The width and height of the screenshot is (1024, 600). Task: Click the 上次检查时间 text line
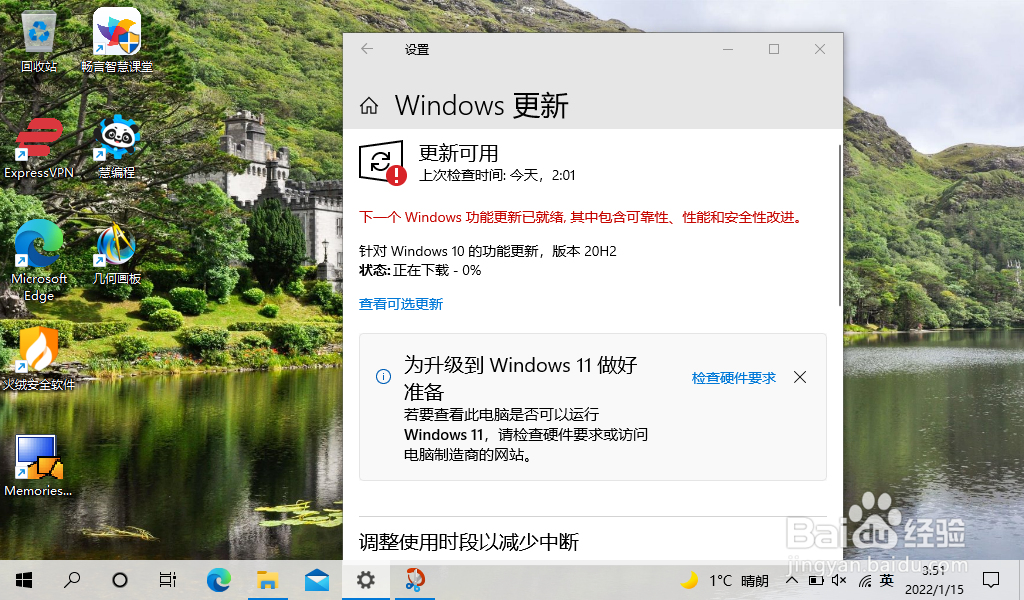(x=497, y=175)
